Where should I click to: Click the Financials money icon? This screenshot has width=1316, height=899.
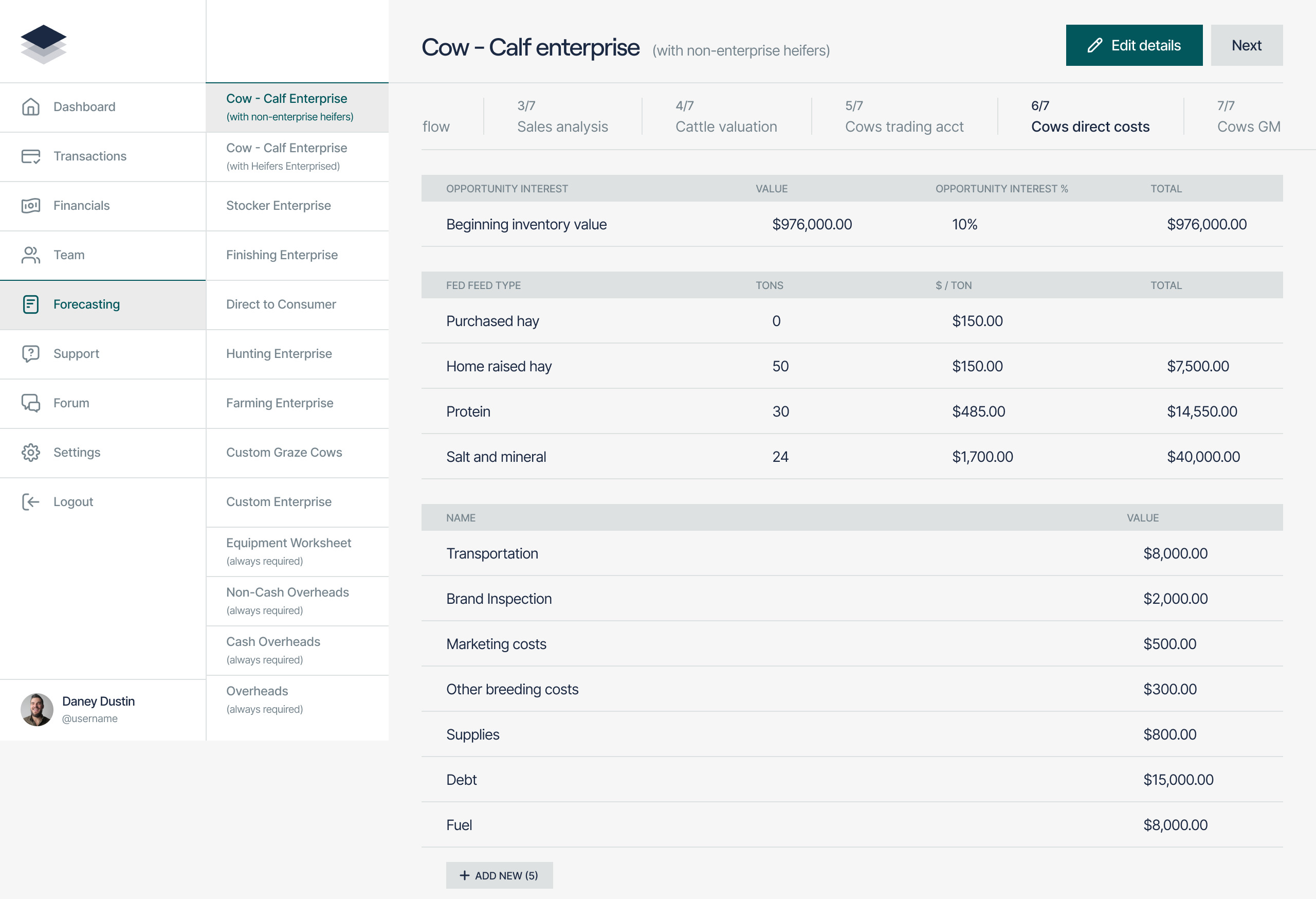pos(30,206)
